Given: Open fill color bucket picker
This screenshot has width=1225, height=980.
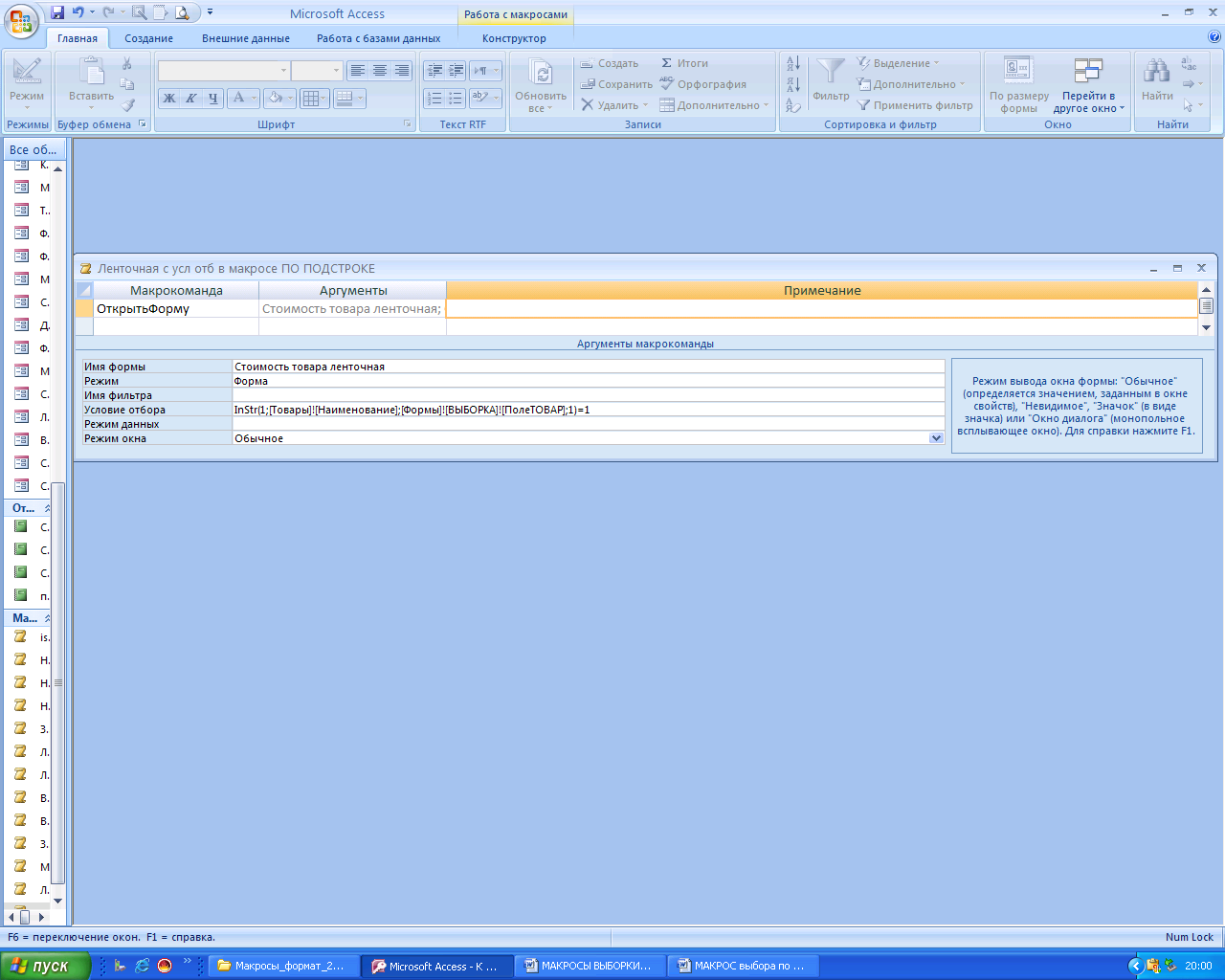Looking at the screenshot, I should (x=279, y=98).
